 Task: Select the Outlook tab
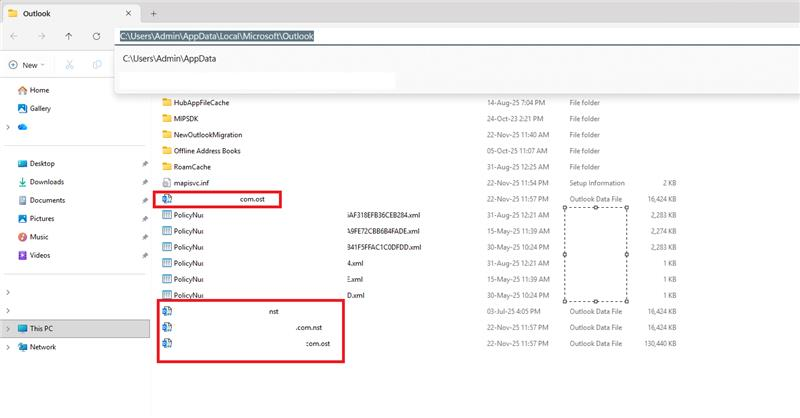tap(71, 13)
